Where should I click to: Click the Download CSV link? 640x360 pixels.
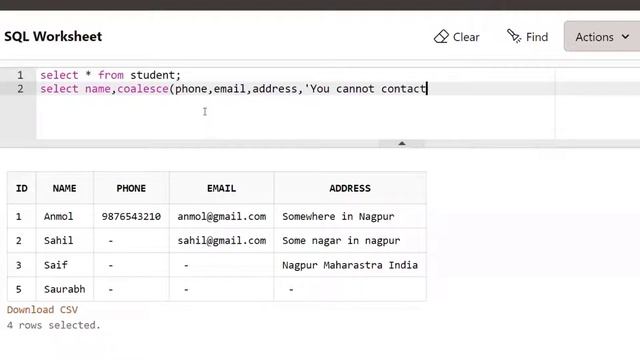42,310
